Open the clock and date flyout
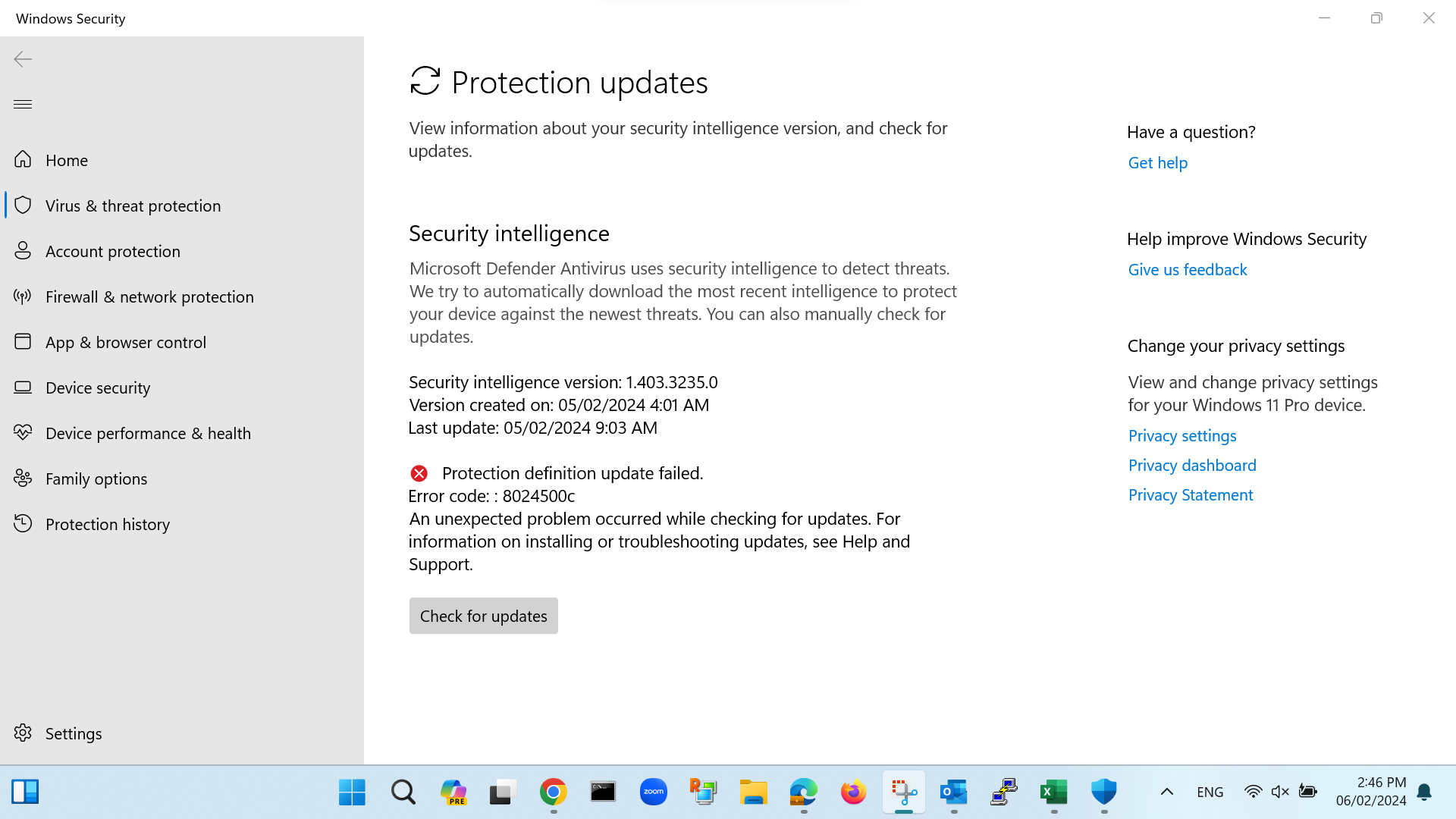 pyautogui.click(x=1371, y=792)
